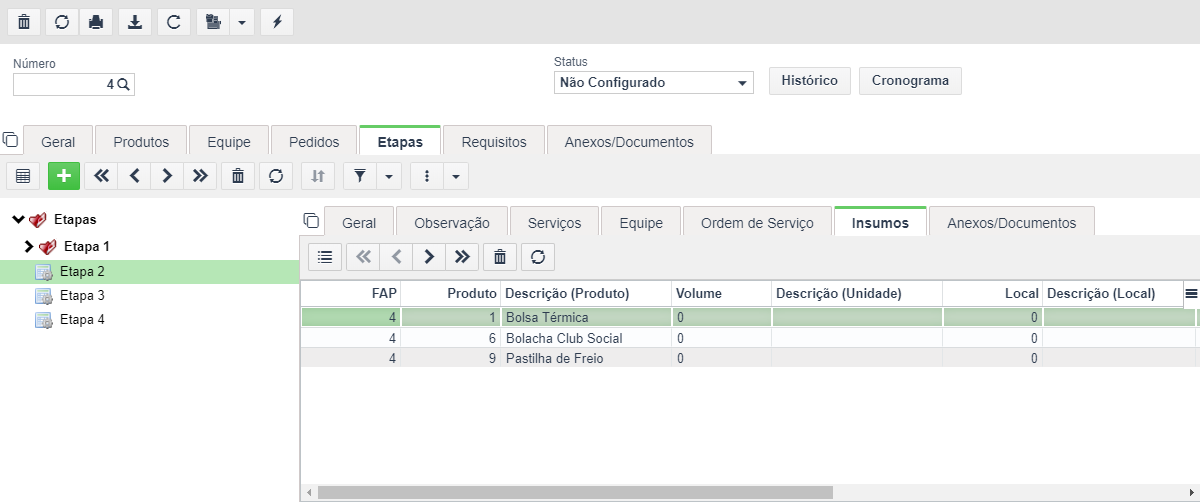
Task: Open the Status dropdown
Action: point(654,82)
